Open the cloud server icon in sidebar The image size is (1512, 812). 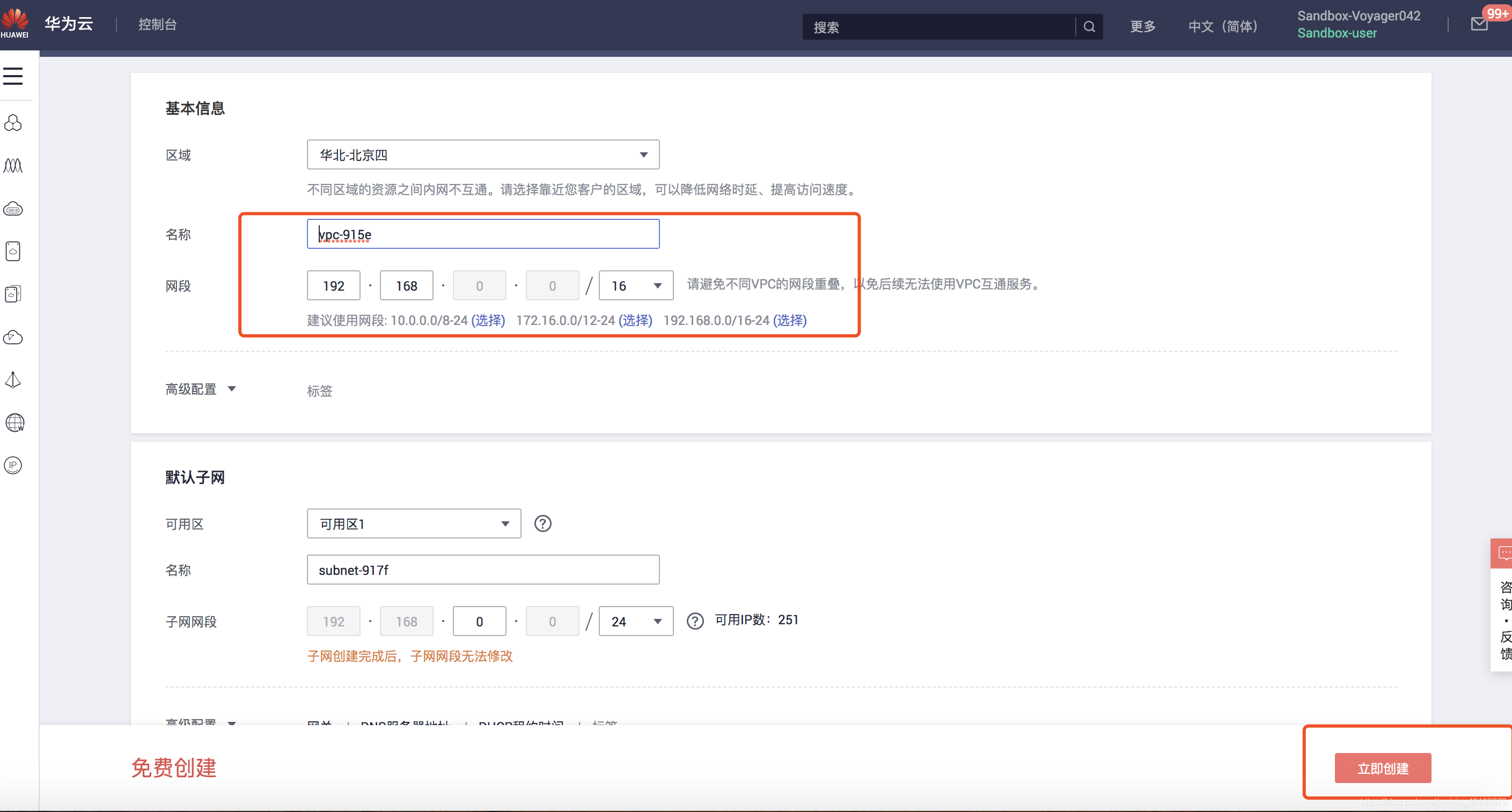coord(13,209)
